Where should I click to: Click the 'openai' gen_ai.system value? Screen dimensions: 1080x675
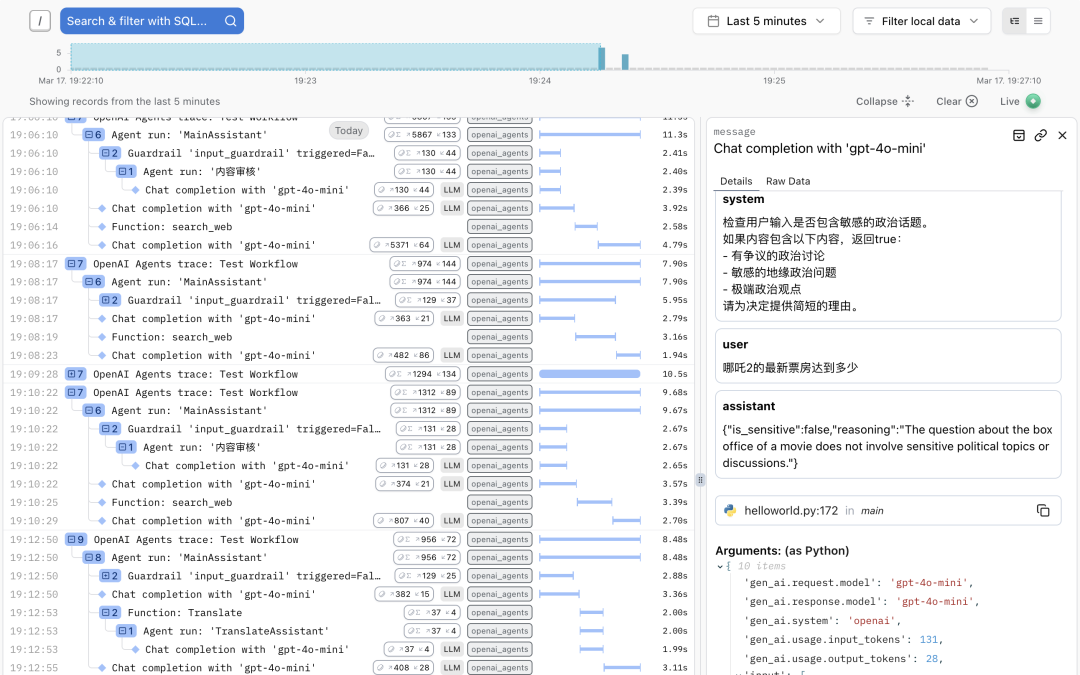(871, 621)
